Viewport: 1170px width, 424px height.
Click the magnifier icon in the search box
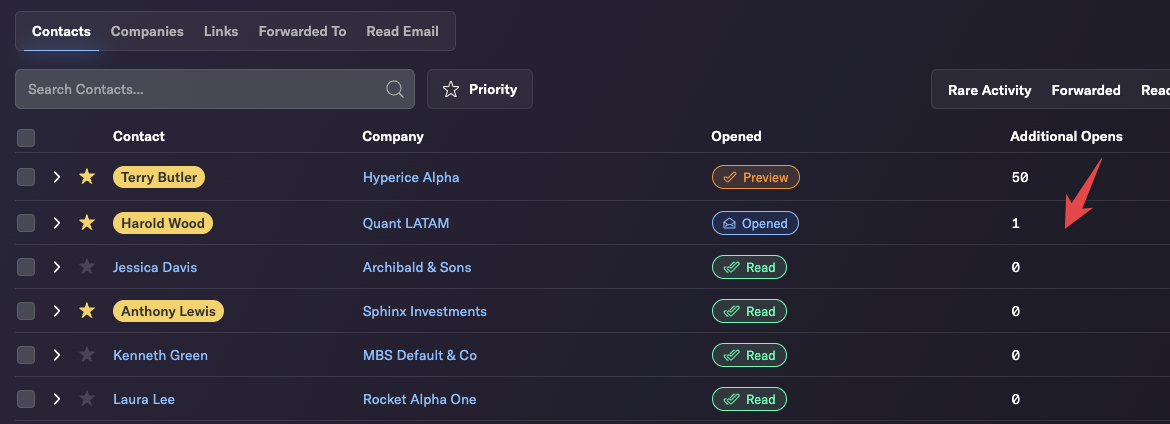395,90
